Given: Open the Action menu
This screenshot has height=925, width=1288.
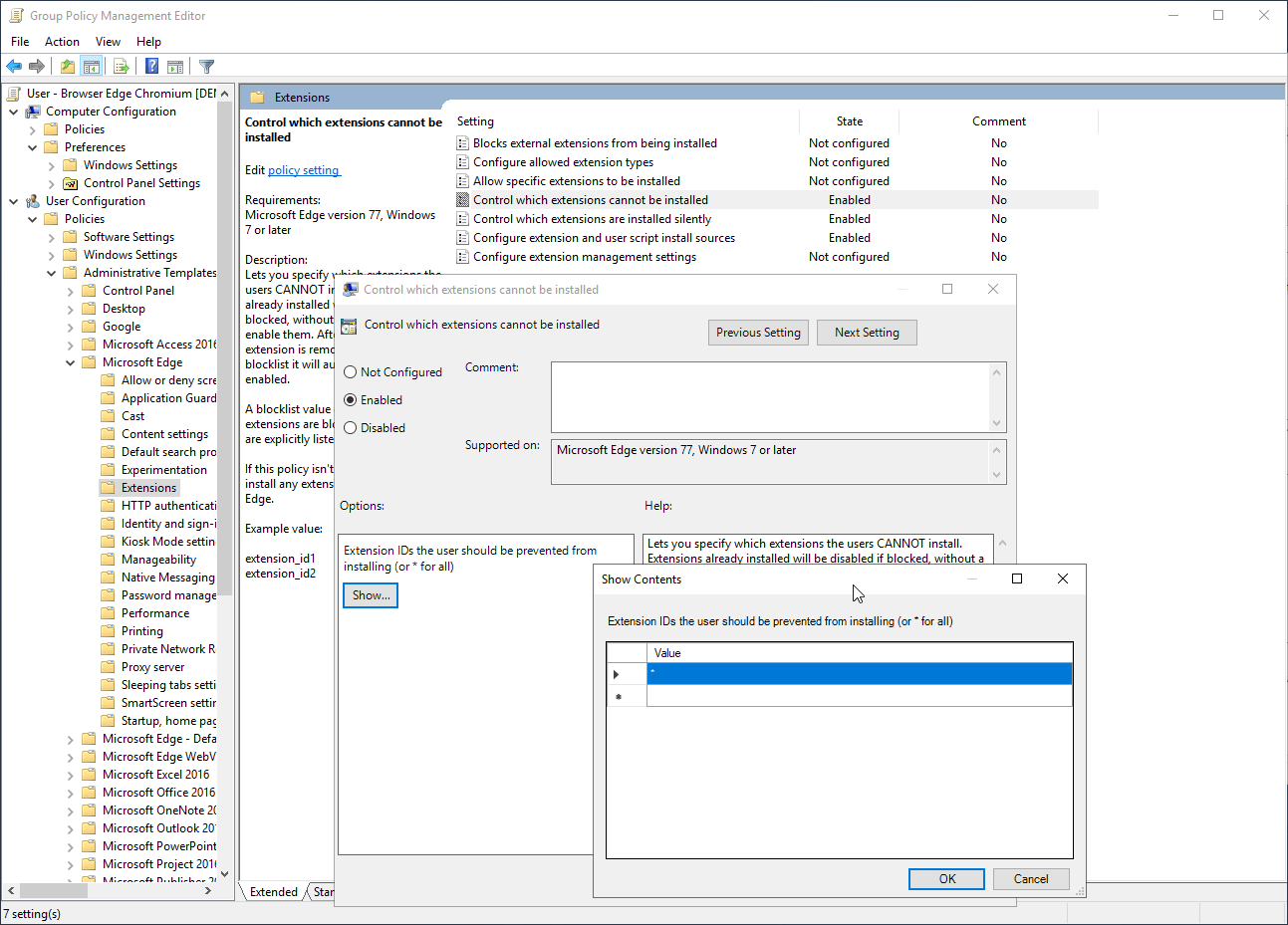Looking at the screenshot, I should [x=62, y=41].
